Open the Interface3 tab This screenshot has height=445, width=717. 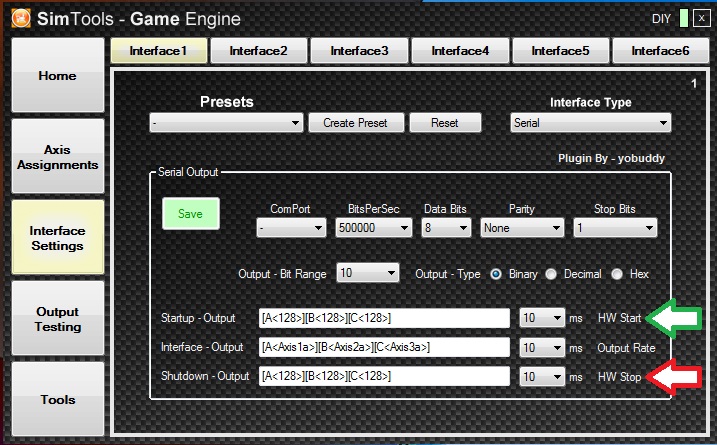(359, 50)
